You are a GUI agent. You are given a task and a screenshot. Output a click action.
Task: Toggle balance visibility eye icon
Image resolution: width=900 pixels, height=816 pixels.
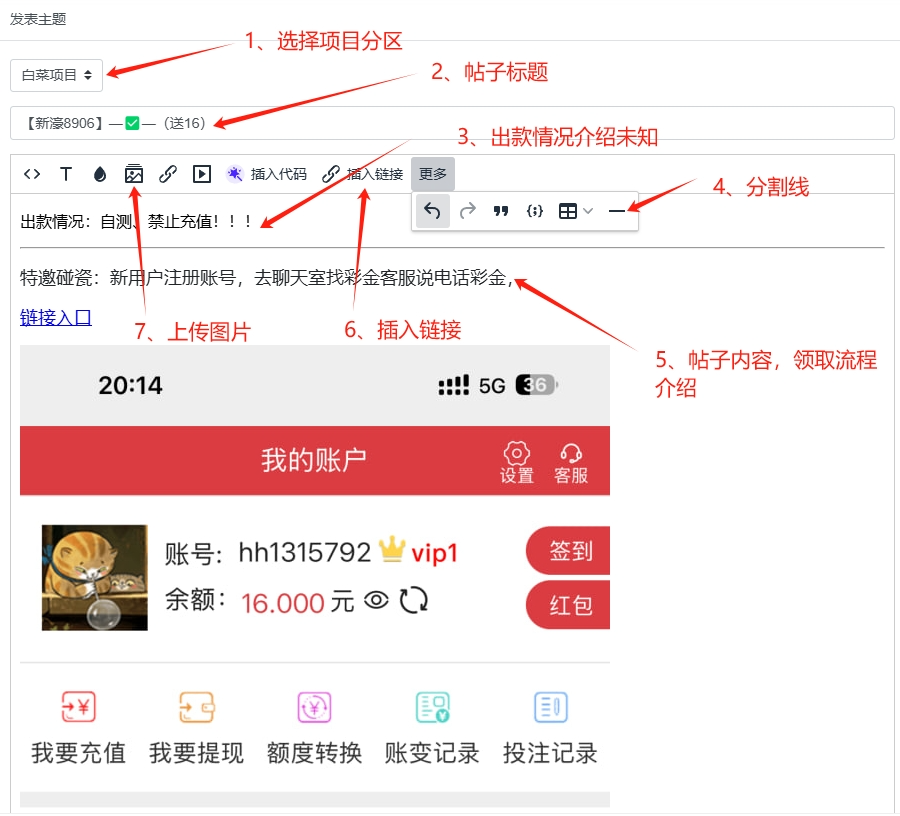(x=377, y=601)
